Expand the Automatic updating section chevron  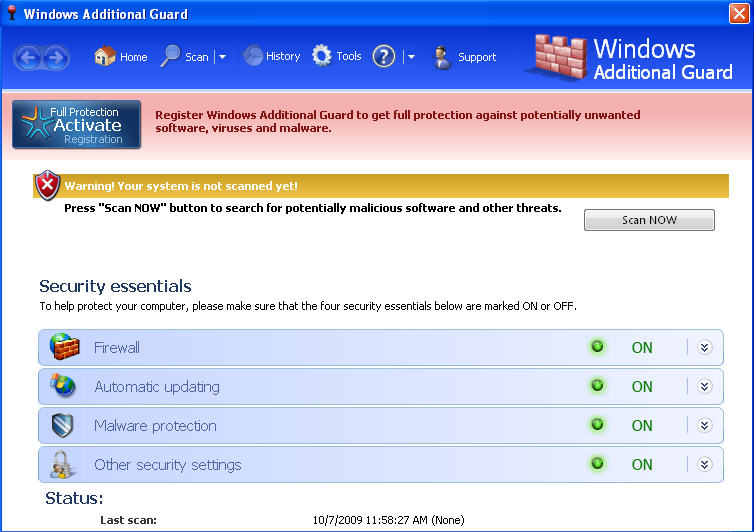[704, 386]
